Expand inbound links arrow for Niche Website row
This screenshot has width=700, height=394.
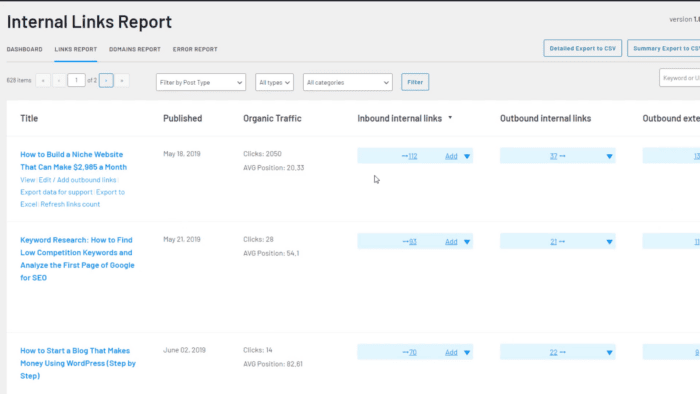pyautogui.click(x=467, y=156)
